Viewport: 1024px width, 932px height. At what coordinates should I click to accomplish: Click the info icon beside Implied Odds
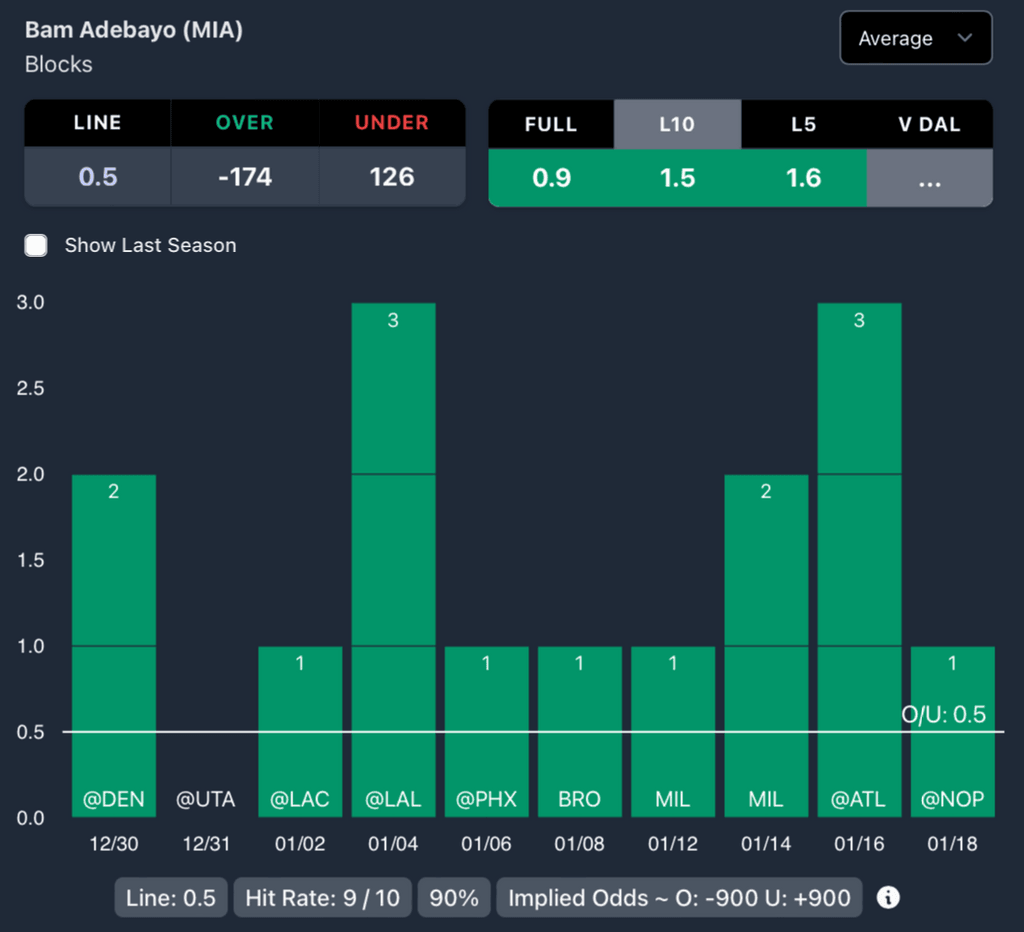coord(888,897)
